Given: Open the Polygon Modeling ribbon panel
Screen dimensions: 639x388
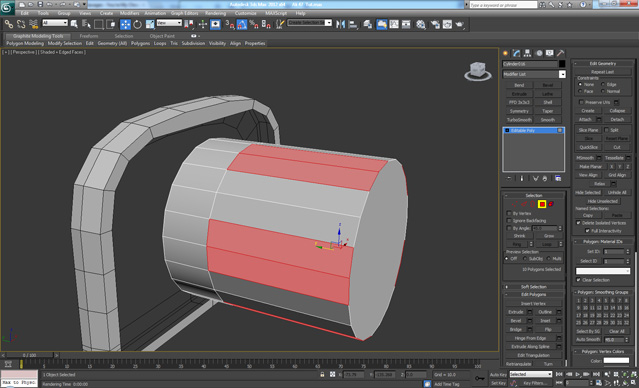Looking at the screenshot, I should tap(25, 43).
